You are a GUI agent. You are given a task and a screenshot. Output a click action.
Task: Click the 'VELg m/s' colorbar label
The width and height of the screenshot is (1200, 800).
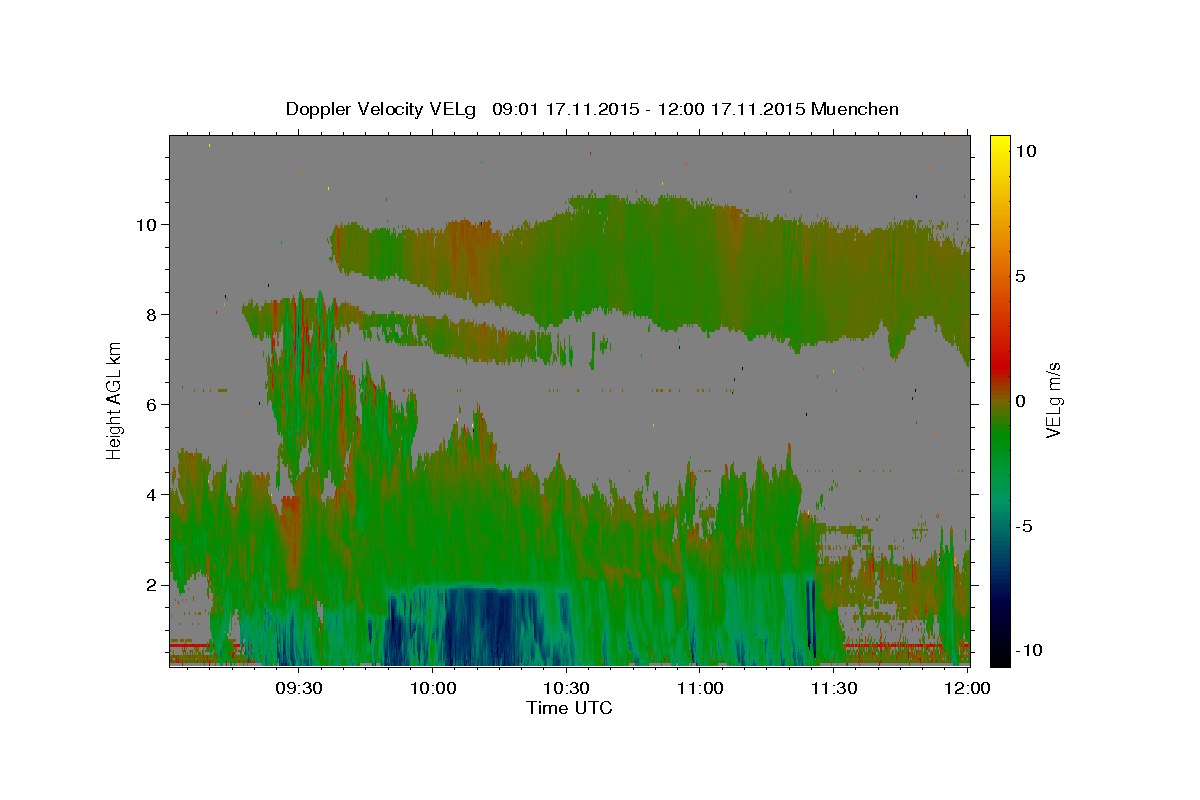[x=1053, y=401]
